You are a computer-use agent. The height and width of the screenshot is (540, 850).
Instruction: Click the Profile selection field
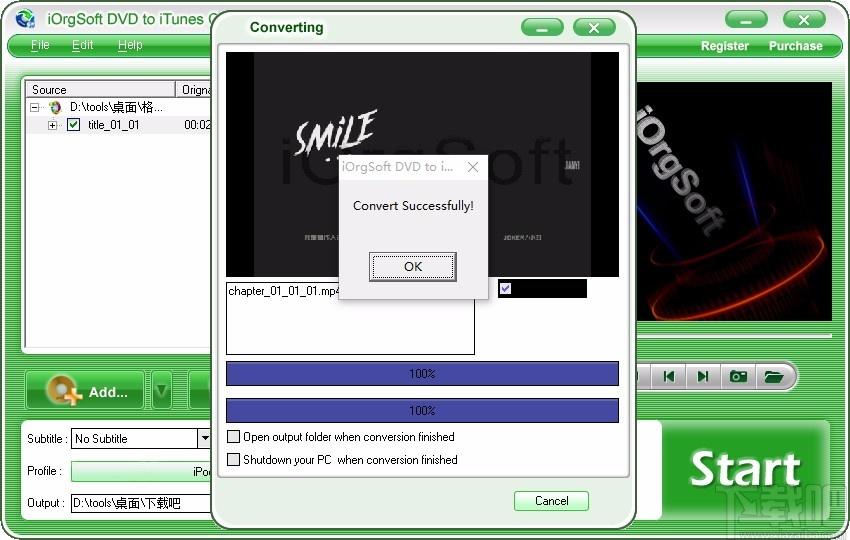(x=141, y=471)
